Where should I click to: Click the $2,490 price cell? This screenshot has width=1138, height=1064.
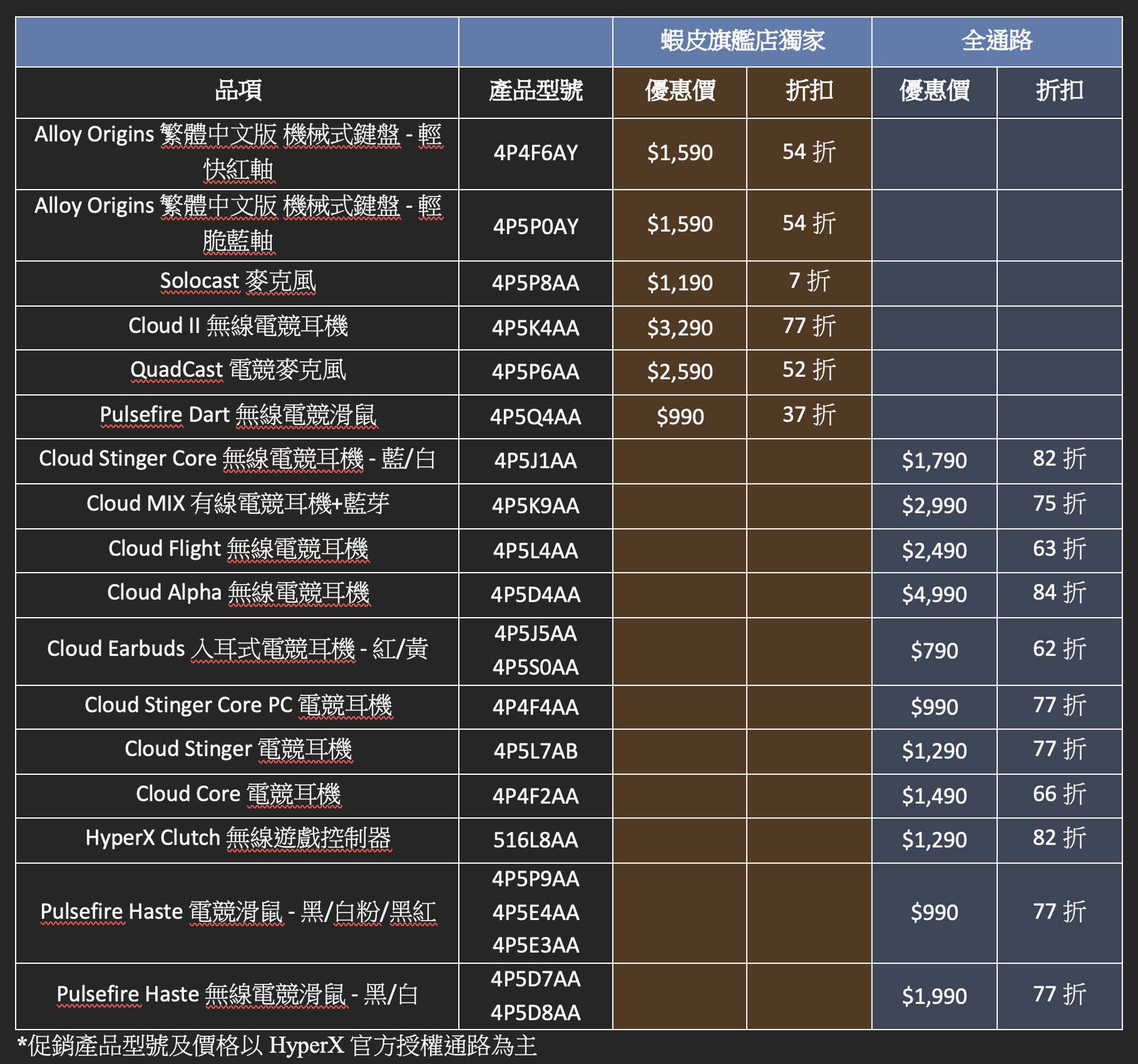click(934, 551)
